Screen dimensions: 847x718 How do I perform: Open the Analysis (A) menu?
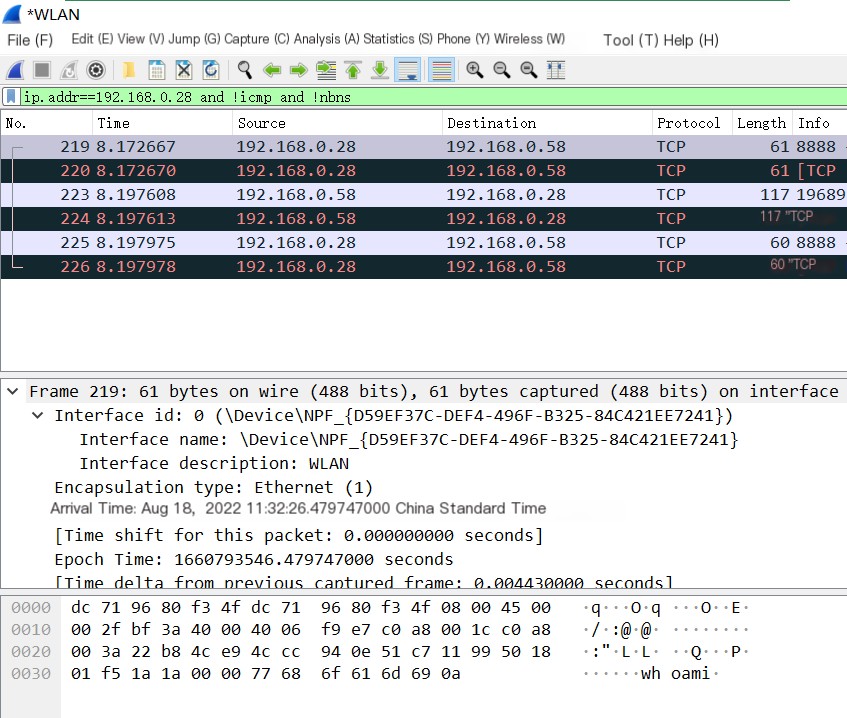pyautogui.click(x=326, y=39)
